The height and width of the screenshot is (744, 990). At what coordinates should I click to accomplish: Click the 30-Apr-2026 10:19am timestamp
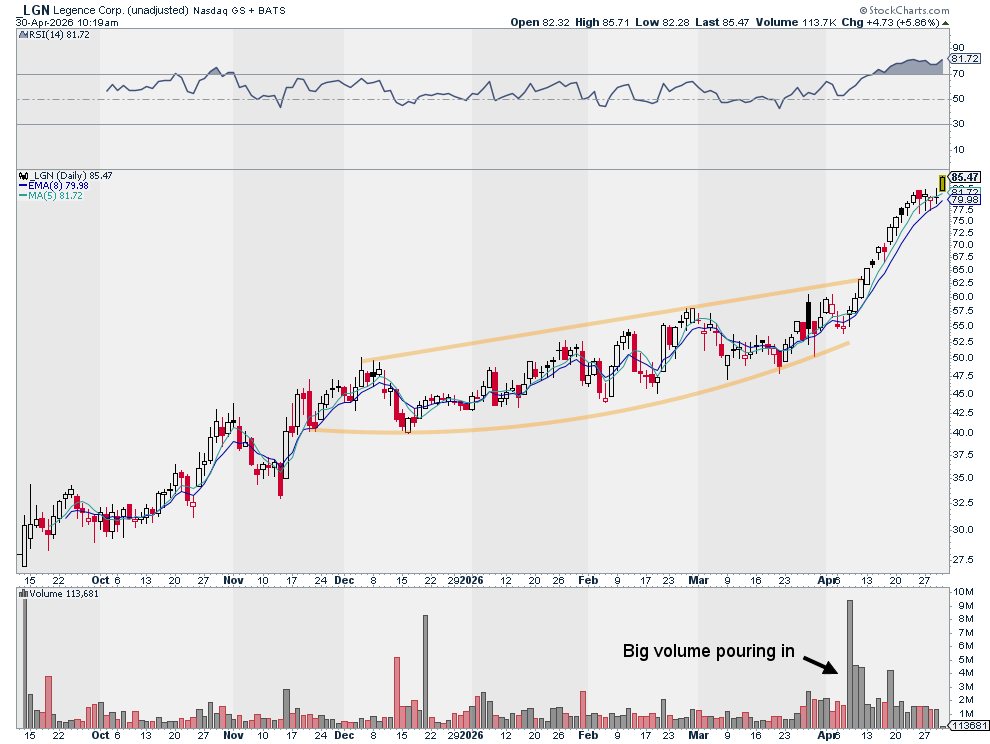pyautogui.click(x=67, y=23)
